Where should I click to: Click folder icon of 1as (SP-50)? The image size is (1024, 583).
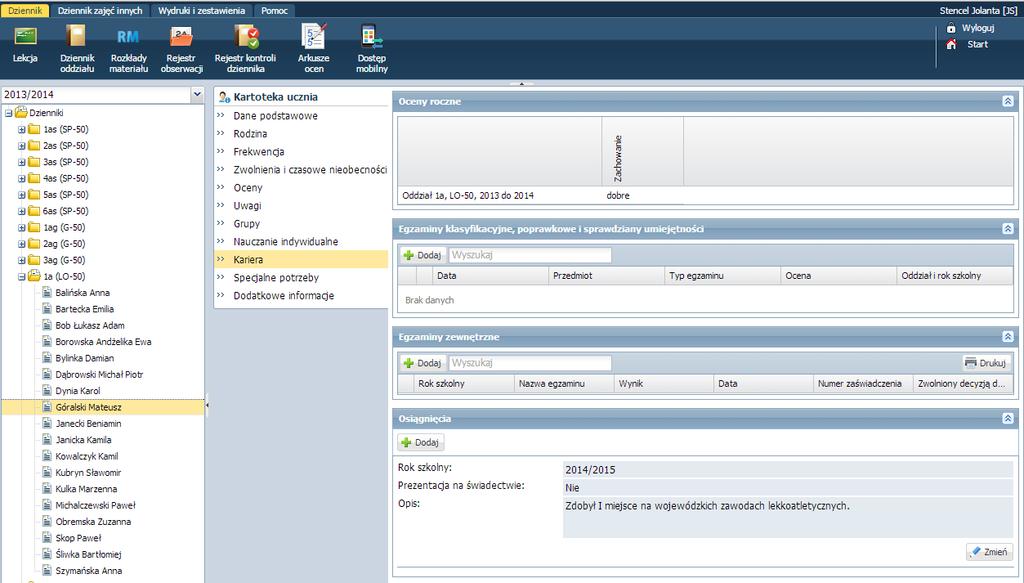[34, 129]
